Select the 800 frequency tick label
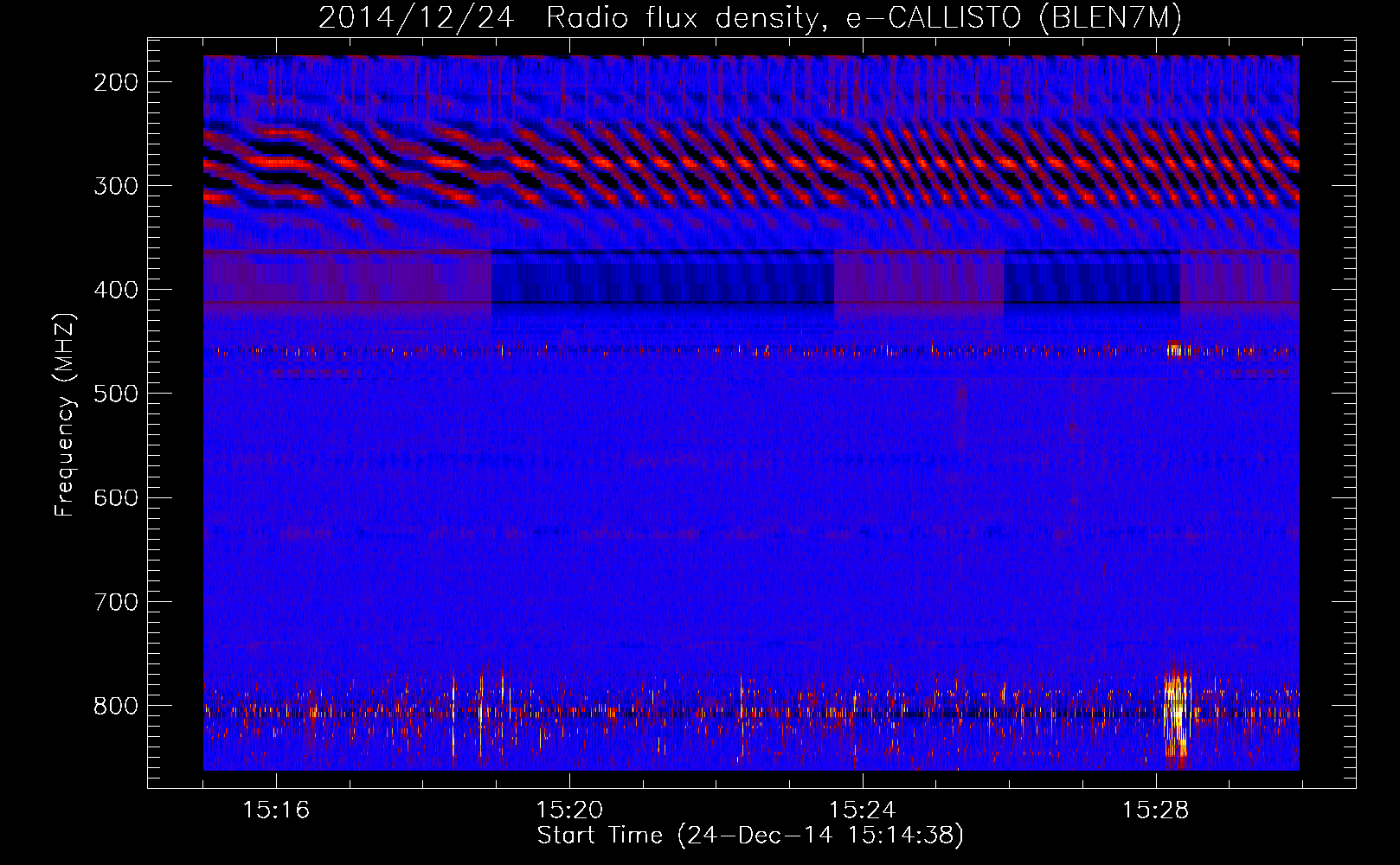Image resolution: width=1400 pixels, height=865 pixels. click(116, 705)
